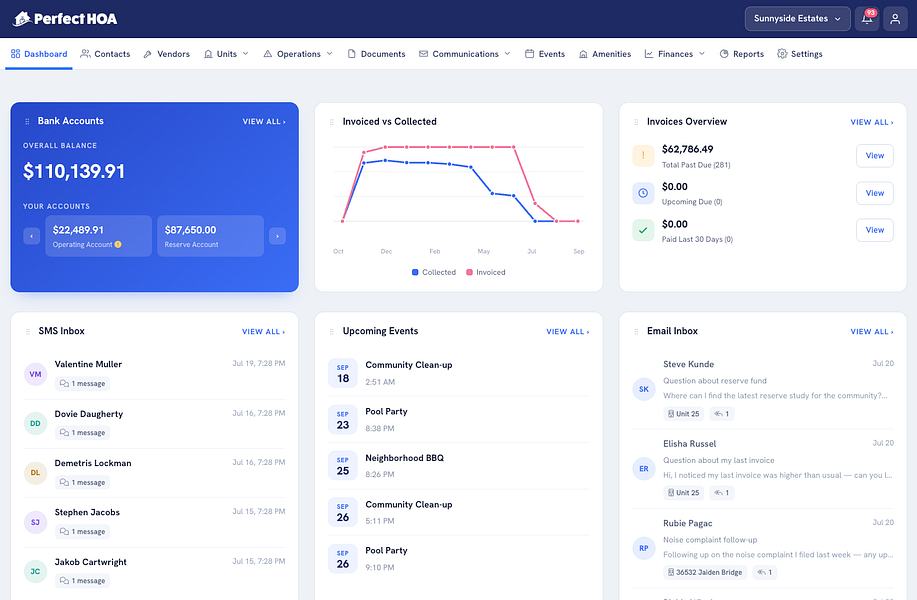Expand the Operations menu
Screen dimensions: 917x600
click(x=298, y=54)
